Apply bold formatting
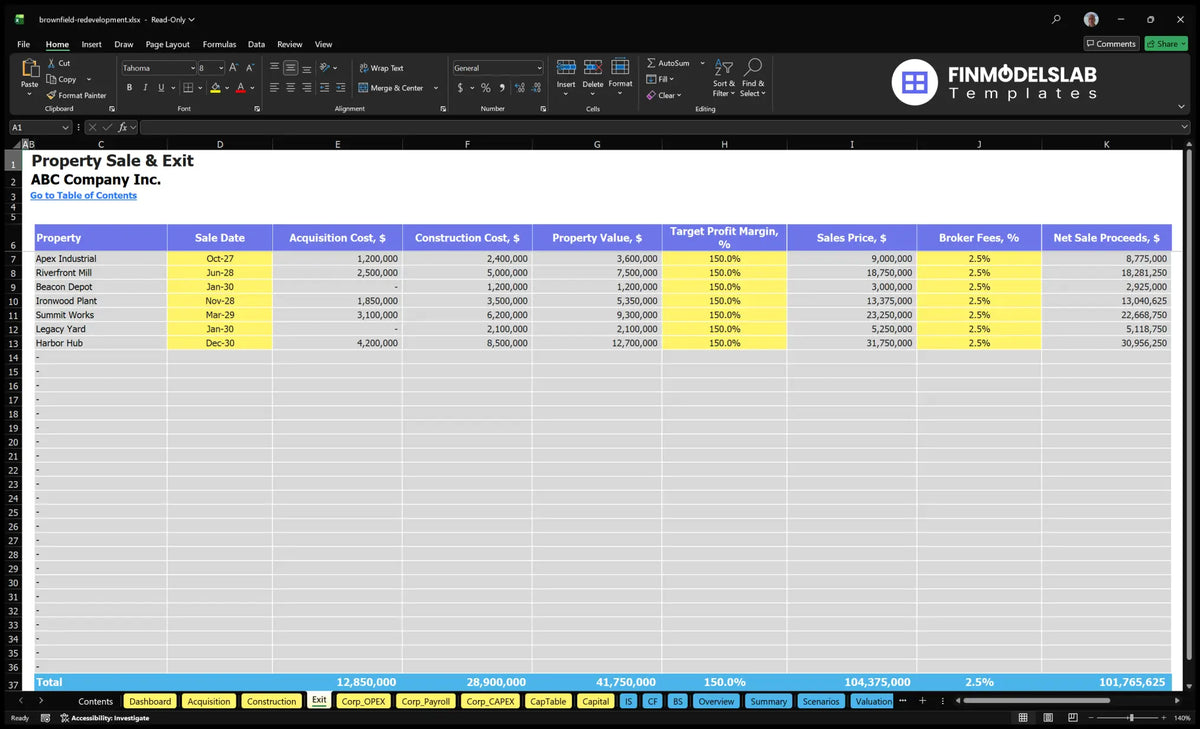The width and height of the screenshot is (1200, 729). [x=130, y=88]
